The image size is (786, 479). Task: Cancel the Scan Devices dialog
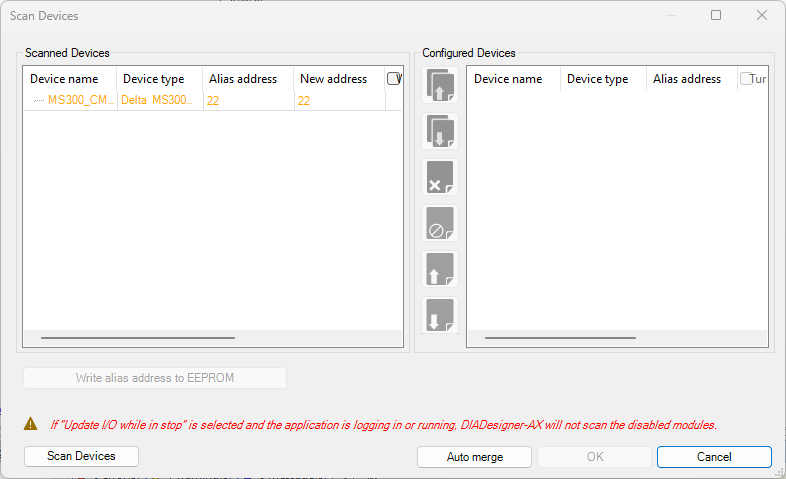coord(713,457)
